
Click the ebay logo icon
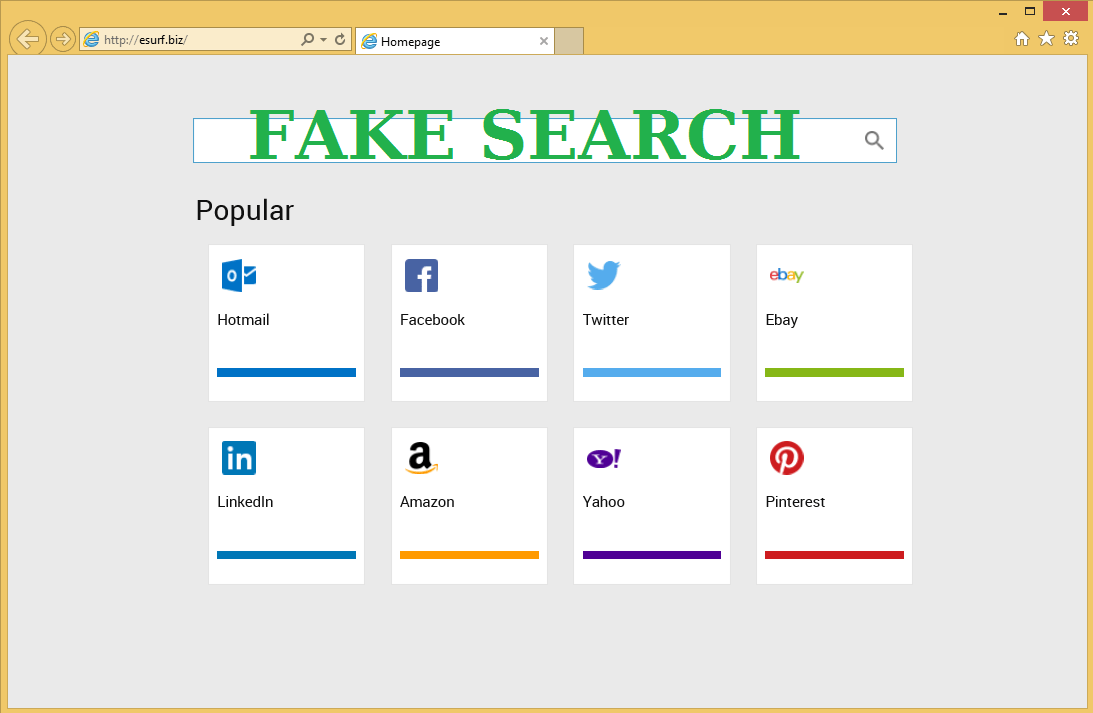(x=786, y=275)
